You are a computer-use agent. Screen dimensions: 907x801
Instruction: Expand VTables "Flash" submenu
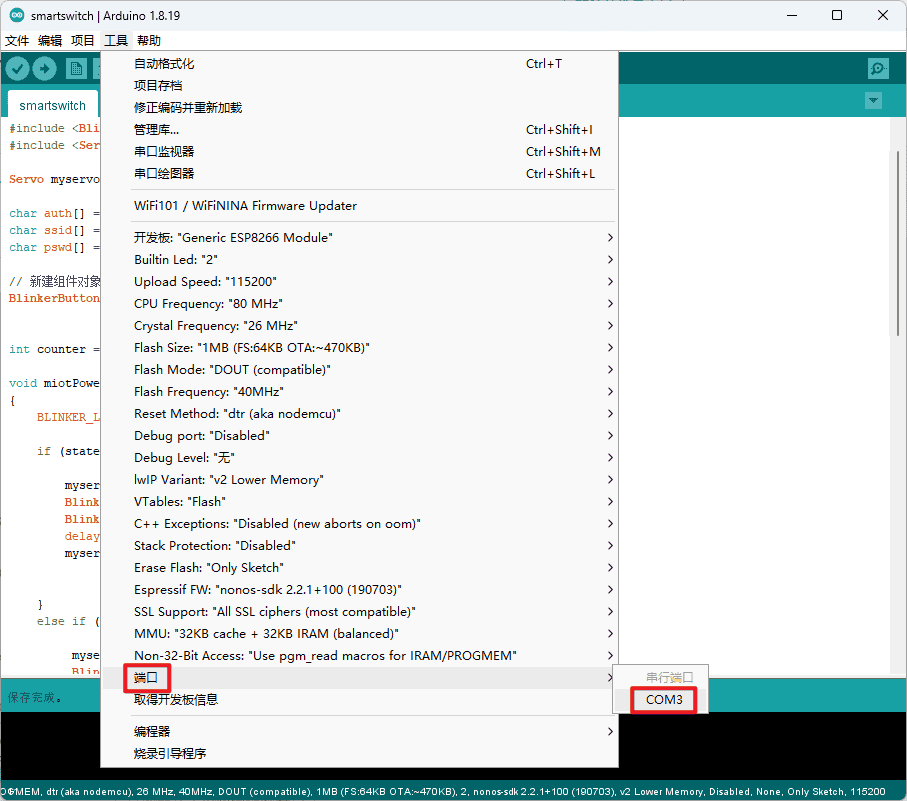(x=359, y=501)
